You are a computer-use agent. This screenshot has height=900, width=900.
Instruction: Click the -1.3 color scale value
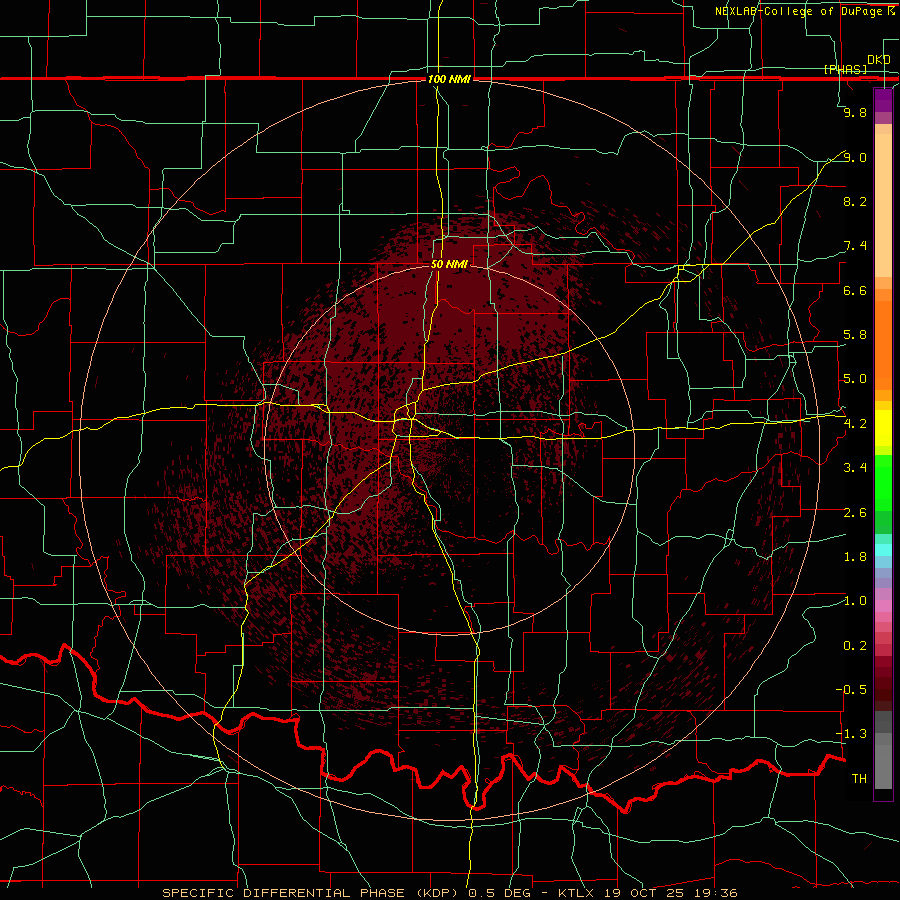pyautogui.click(x=851, y=734)
